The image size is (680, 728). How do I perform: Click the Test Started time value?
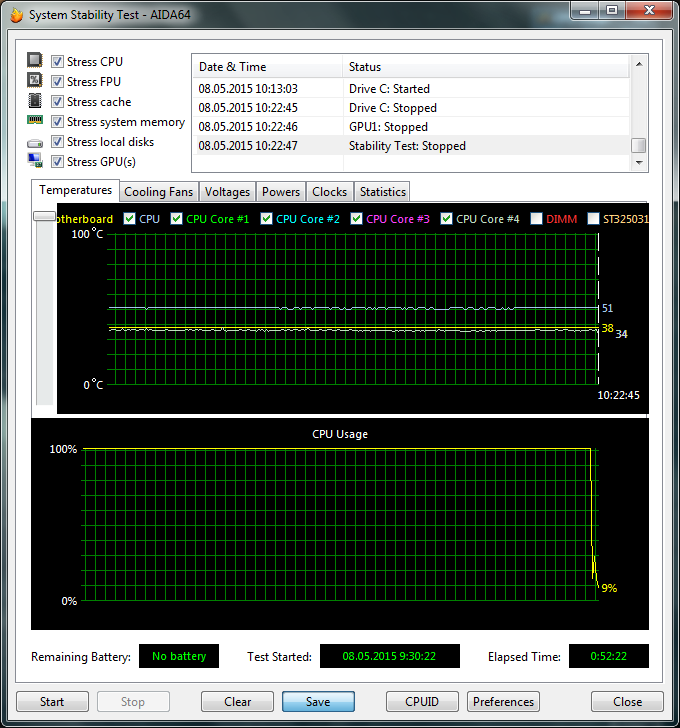point(389,656)
